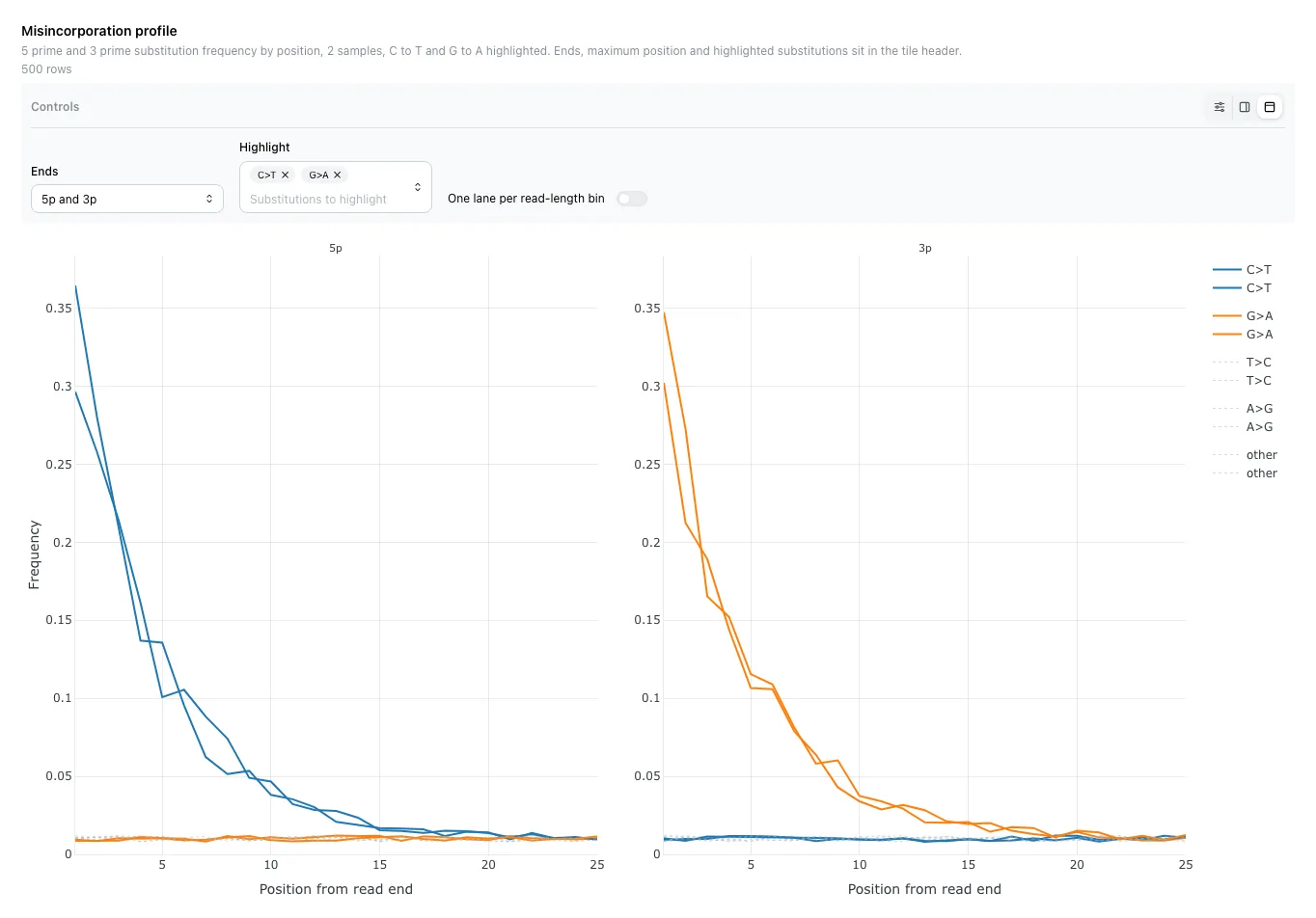The image size is (1316, 918).
Task: Click the 3p facet title
Action: click(x=924, y=249)
